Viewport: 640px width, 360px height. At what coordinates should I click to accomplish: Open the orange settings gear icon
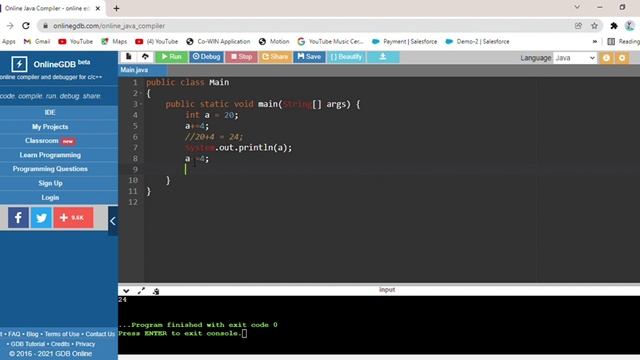point(622,58)
